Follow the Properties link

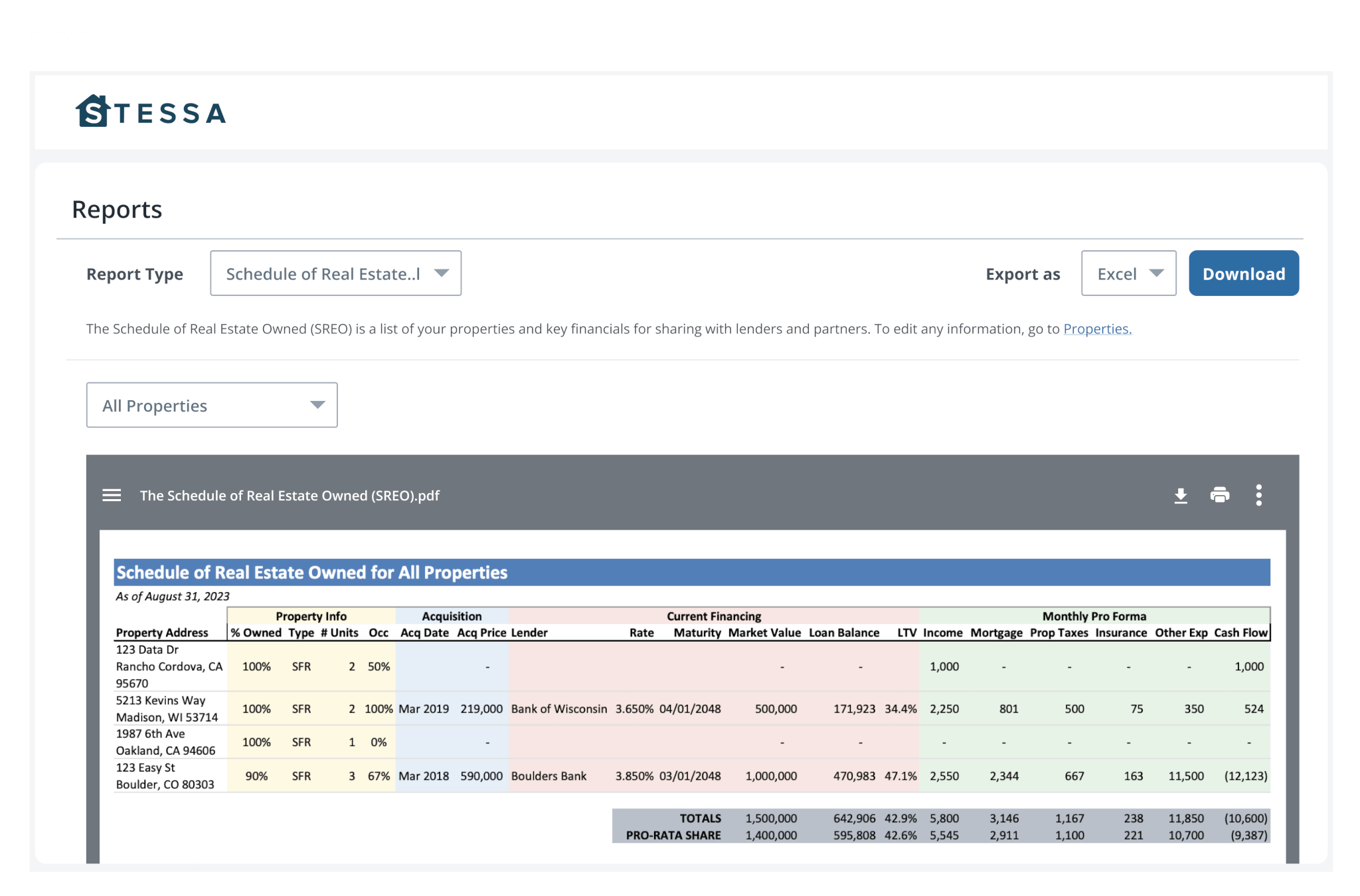tap(1097, 329)
